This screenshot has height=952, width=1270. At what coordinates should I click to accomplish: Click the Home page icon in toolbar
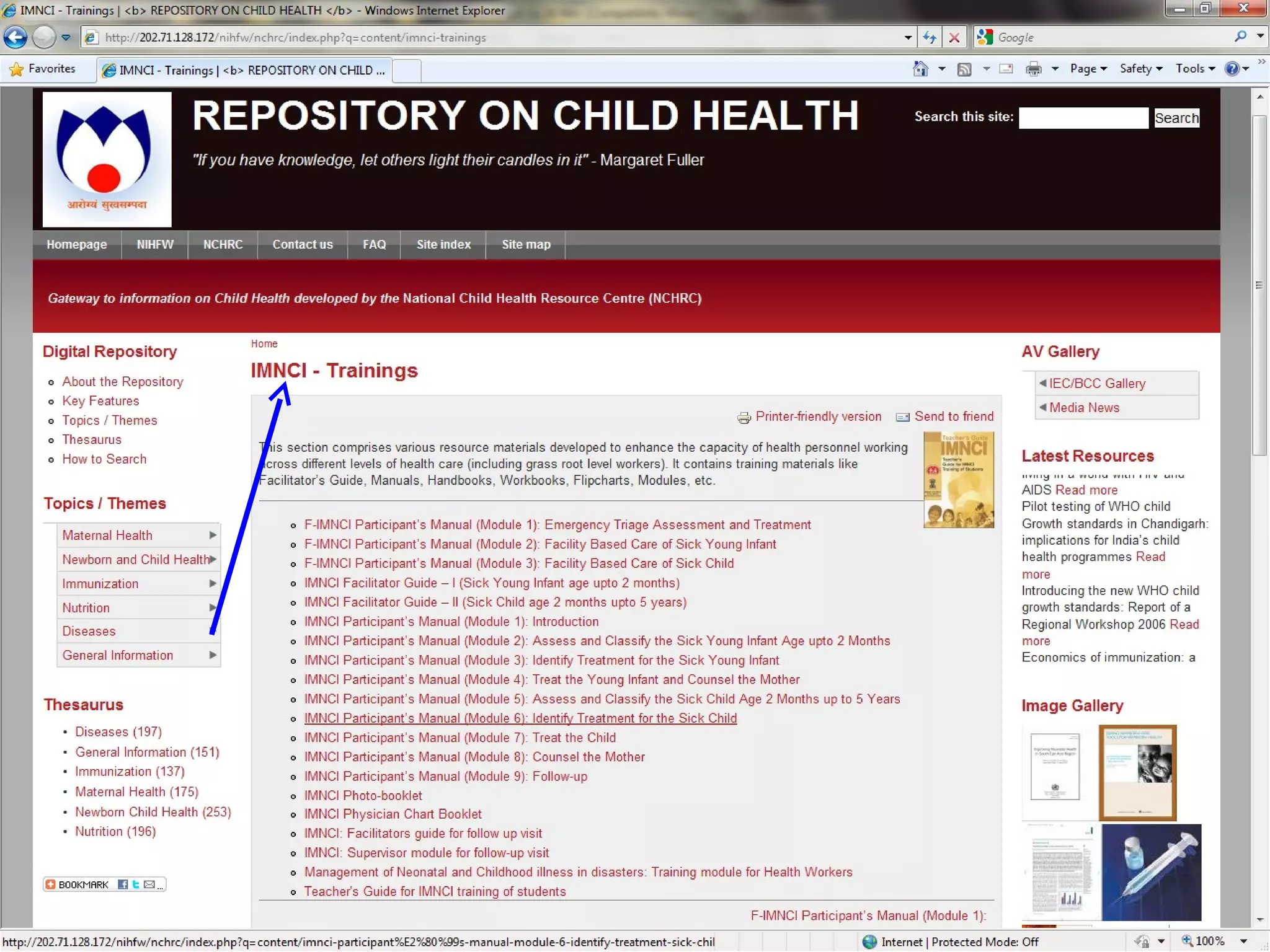click(x=920, y=69)
